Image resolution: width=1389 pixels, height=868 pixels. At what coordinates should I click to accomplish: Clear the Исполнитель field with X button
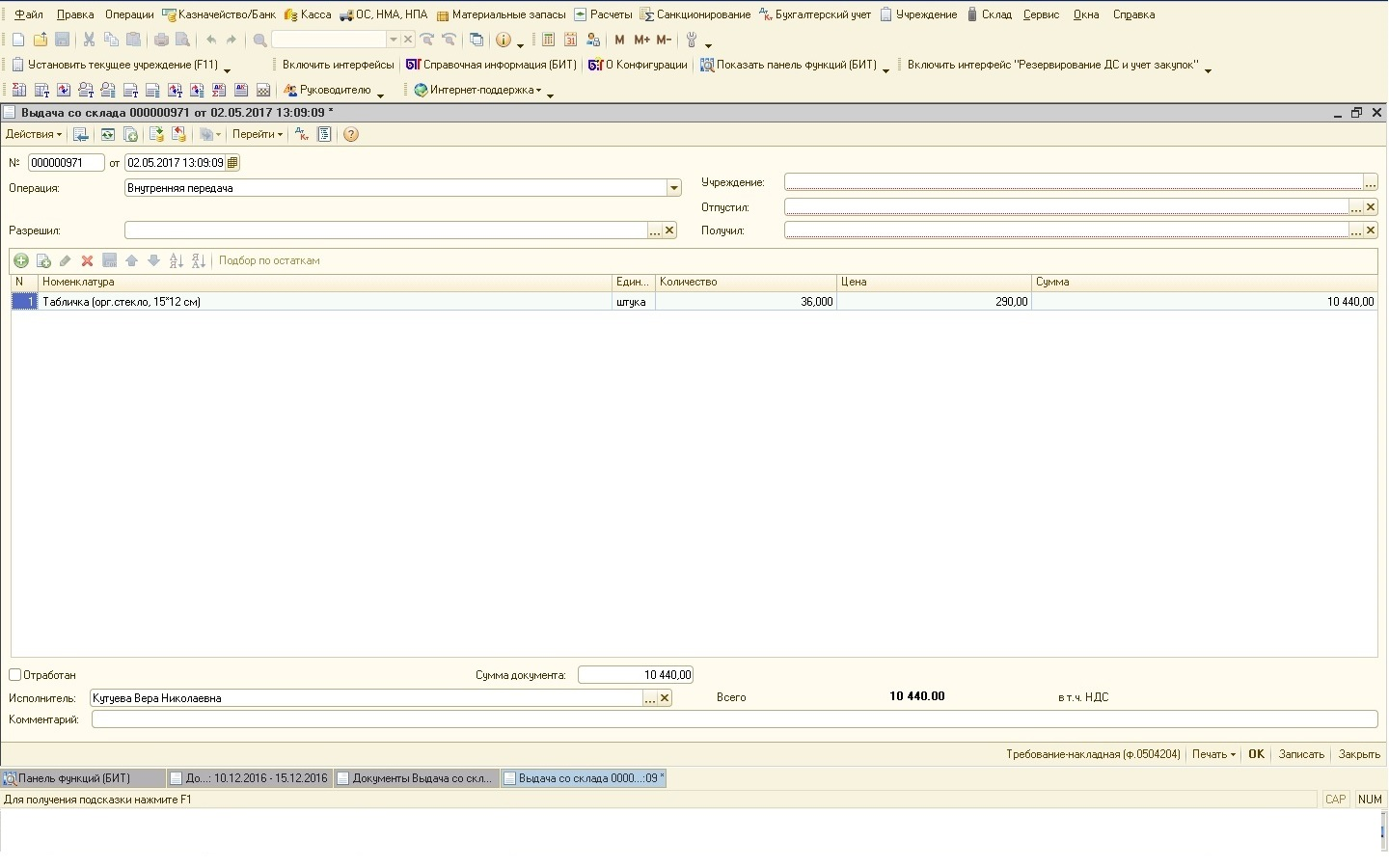click(665, 698)
